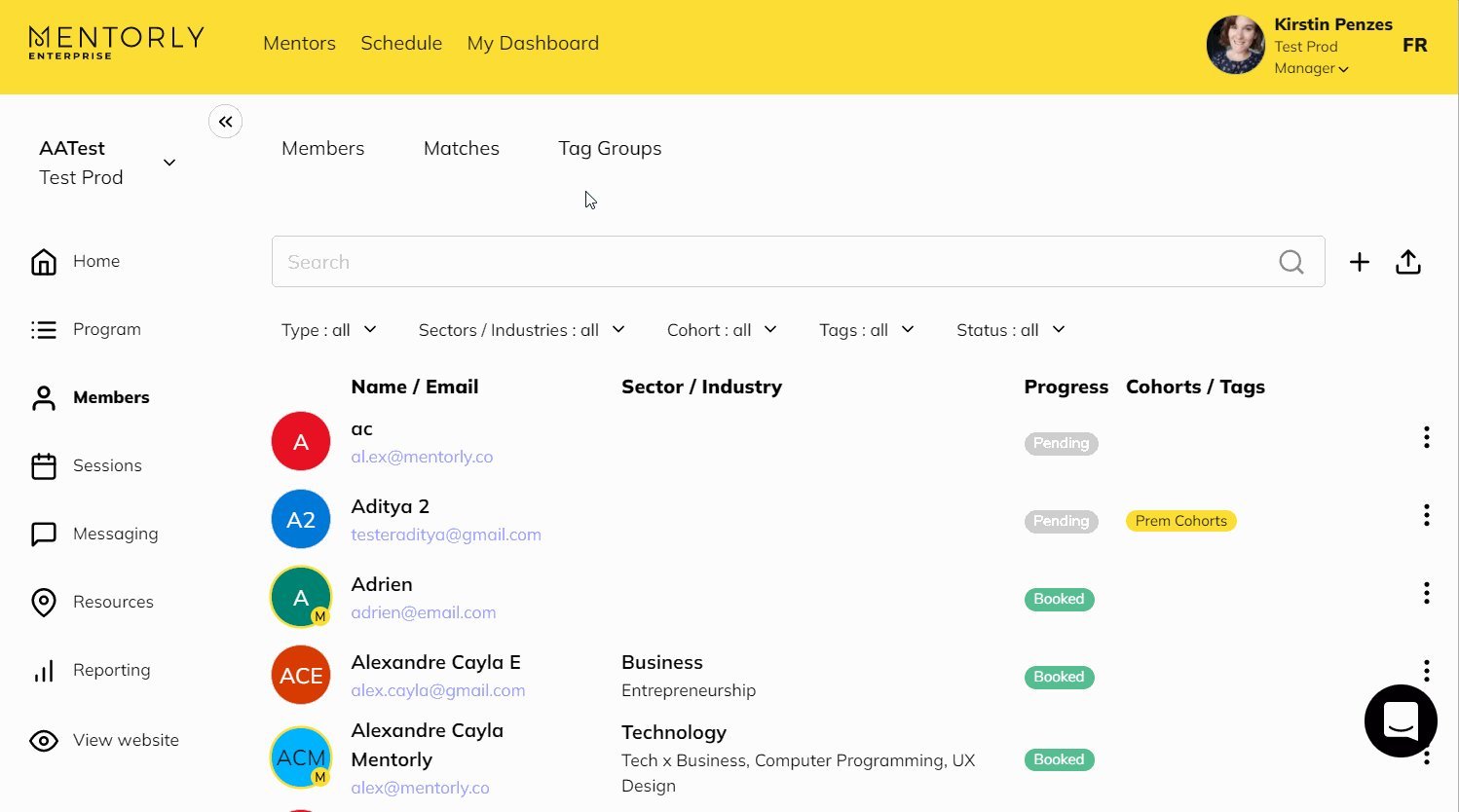Expand the Type filter dropdown
The image size is (1459, 812).
[x=328, y=330]
